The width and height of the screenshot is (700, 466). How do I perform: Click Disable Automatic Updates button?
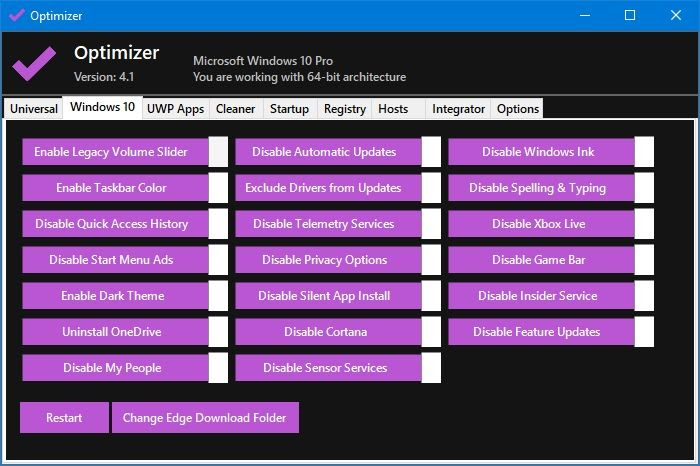[x=328, y=152]
